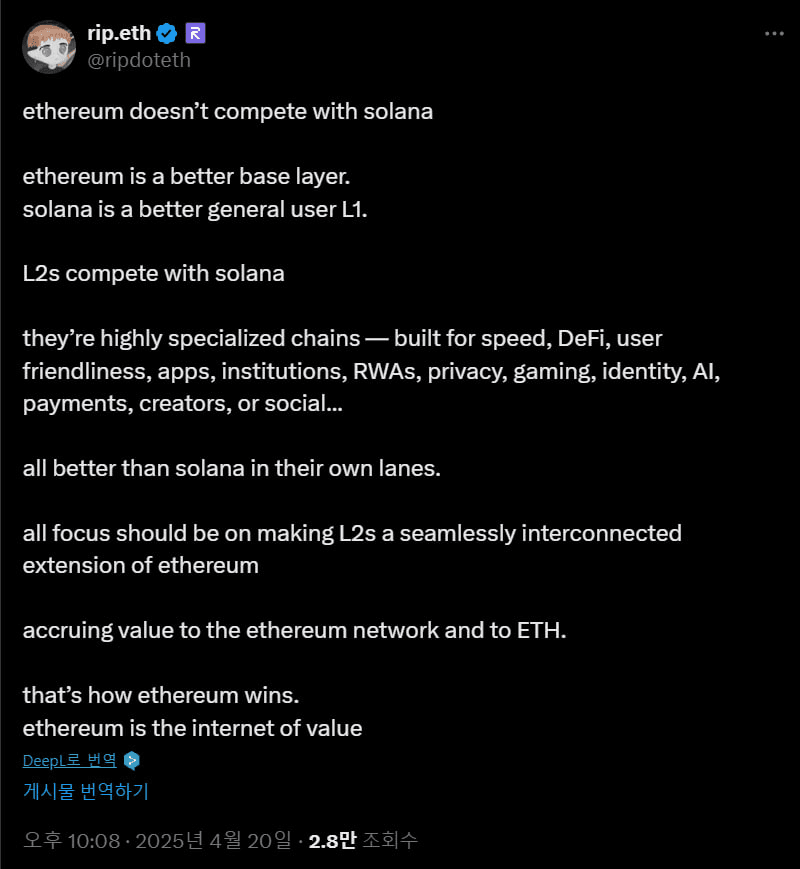Click '게시물 번역하기' to translate the post
The height and width of the screenshot is (869, 800).
(86, 791)
